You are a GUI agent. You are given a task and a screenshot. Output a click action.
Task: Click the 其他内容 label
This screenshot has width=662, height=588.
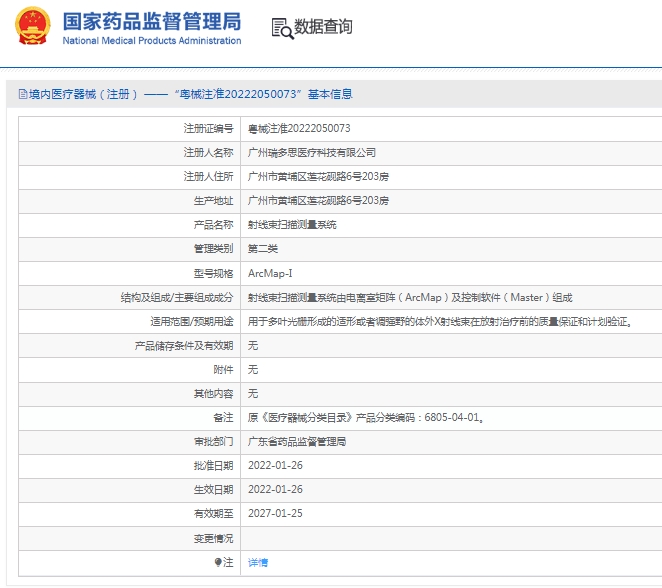[214, 394]
